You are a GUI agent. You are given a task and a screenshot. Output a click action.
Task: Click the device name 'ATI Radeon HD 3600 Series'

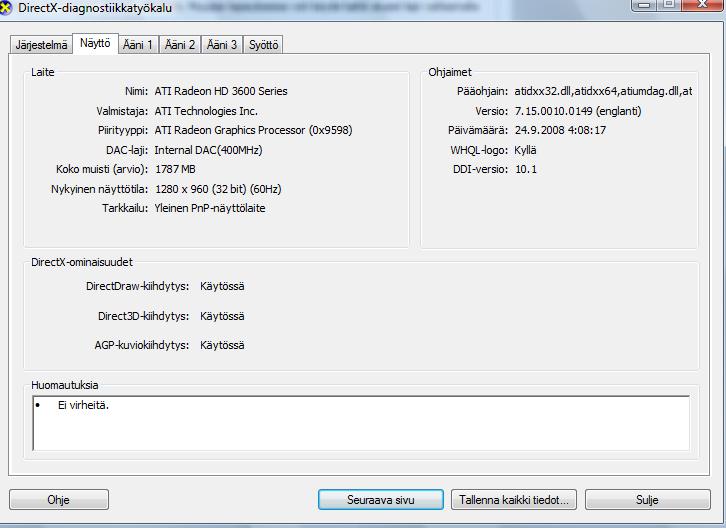pyautogui.click(x=221, y=91)
